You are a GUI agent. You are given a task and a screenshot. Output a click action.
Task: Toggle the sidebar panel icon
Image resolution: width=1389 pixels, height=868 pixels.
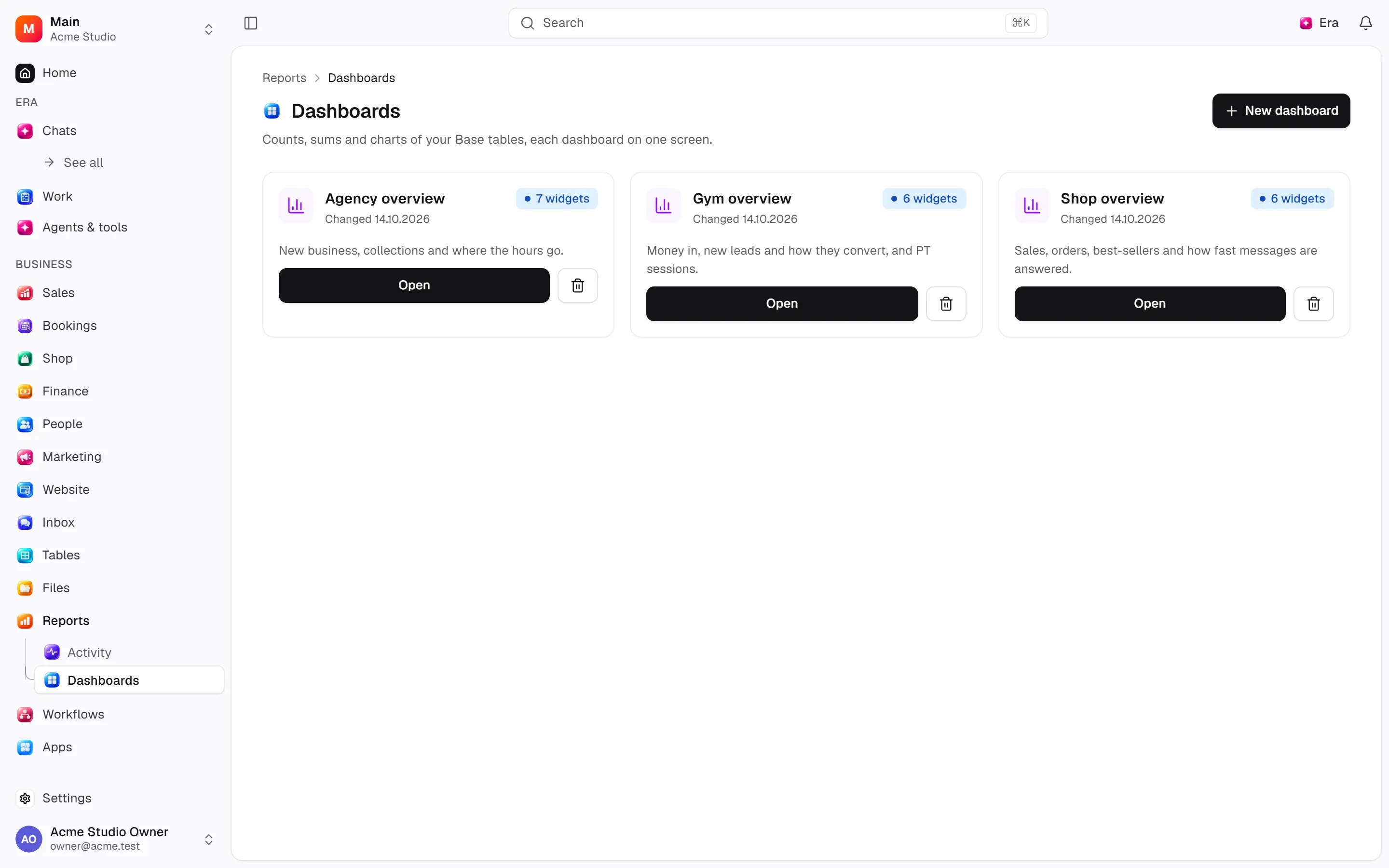pyautogui.click(x=251, y=23)
